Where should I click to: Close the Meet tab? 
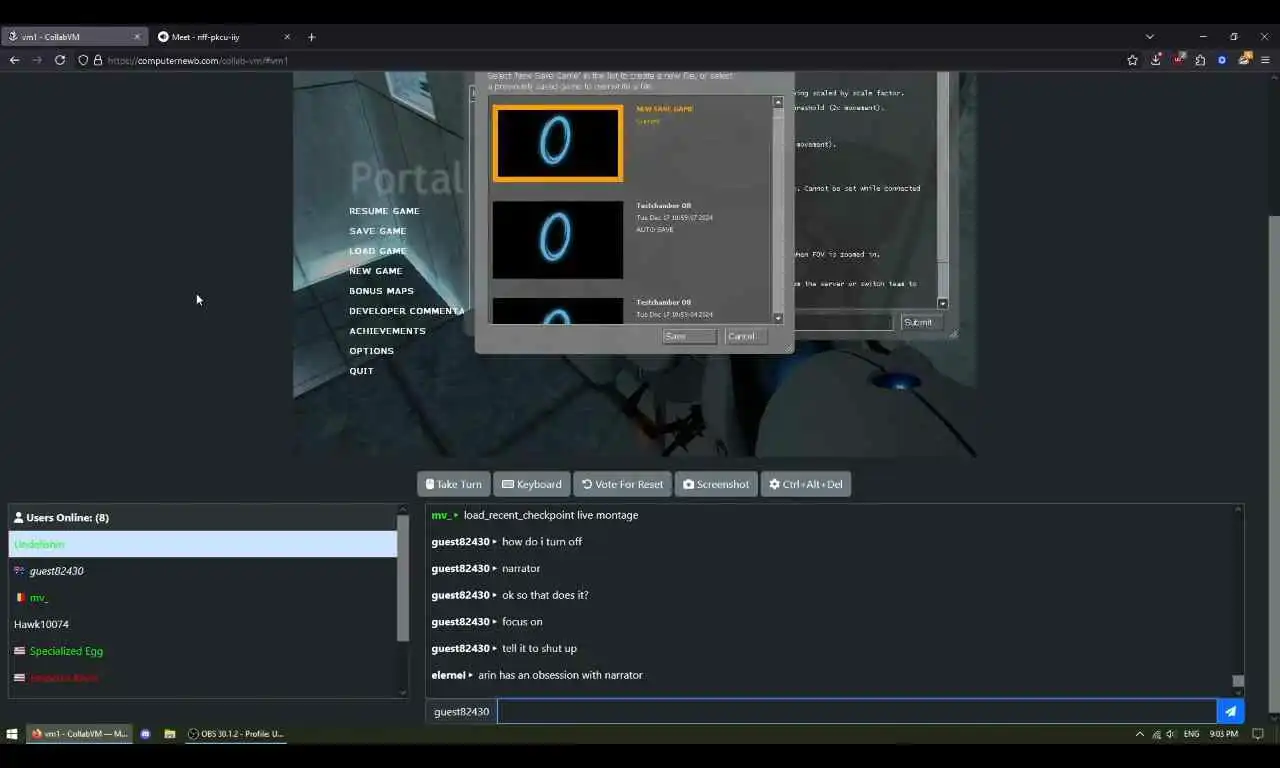pyautogui.click(x=287, y=37)
